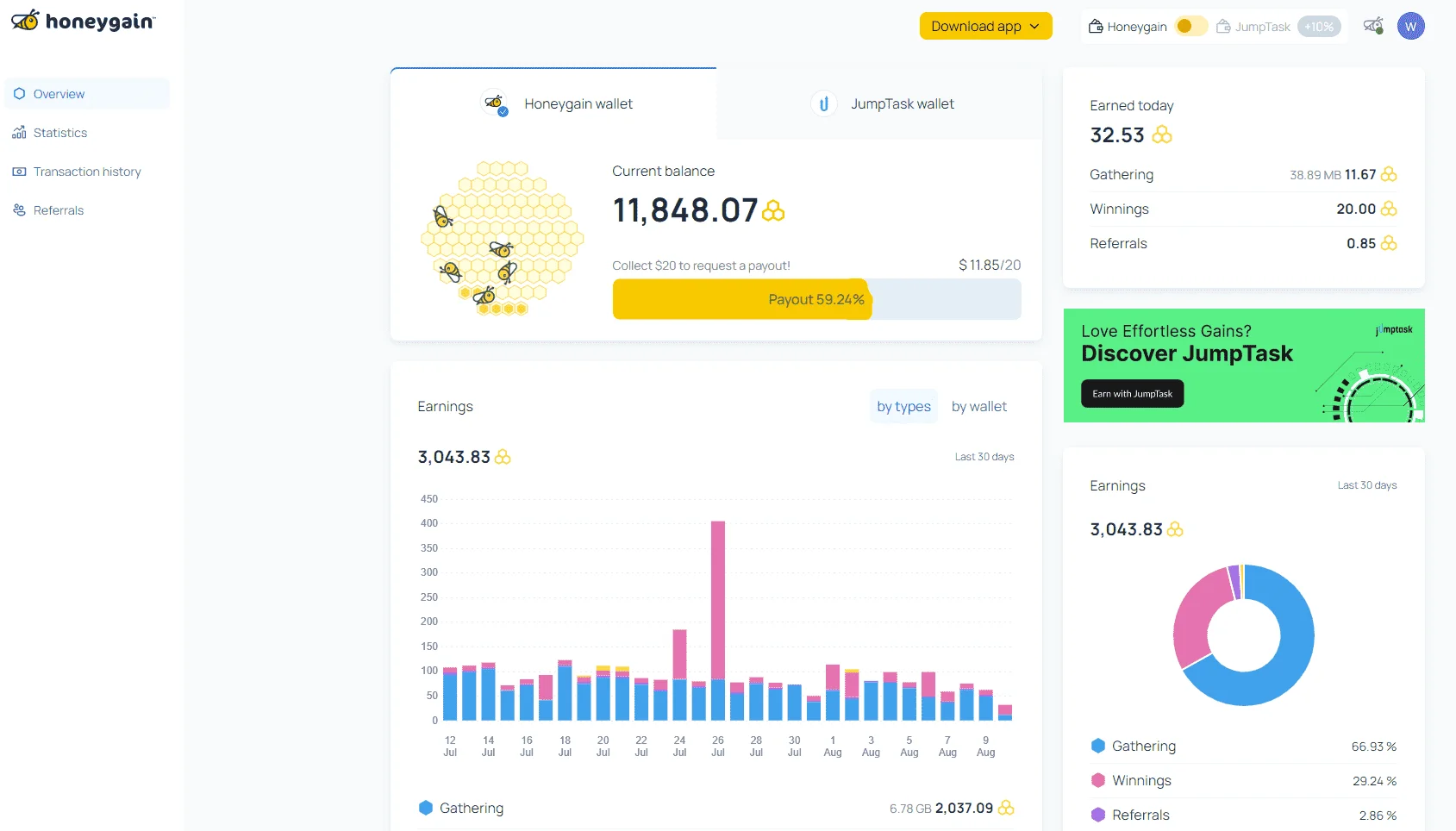Click purple Referrals hexagon in donut legend
This screenshot has height=831, width=1456.
(1098, 815)
